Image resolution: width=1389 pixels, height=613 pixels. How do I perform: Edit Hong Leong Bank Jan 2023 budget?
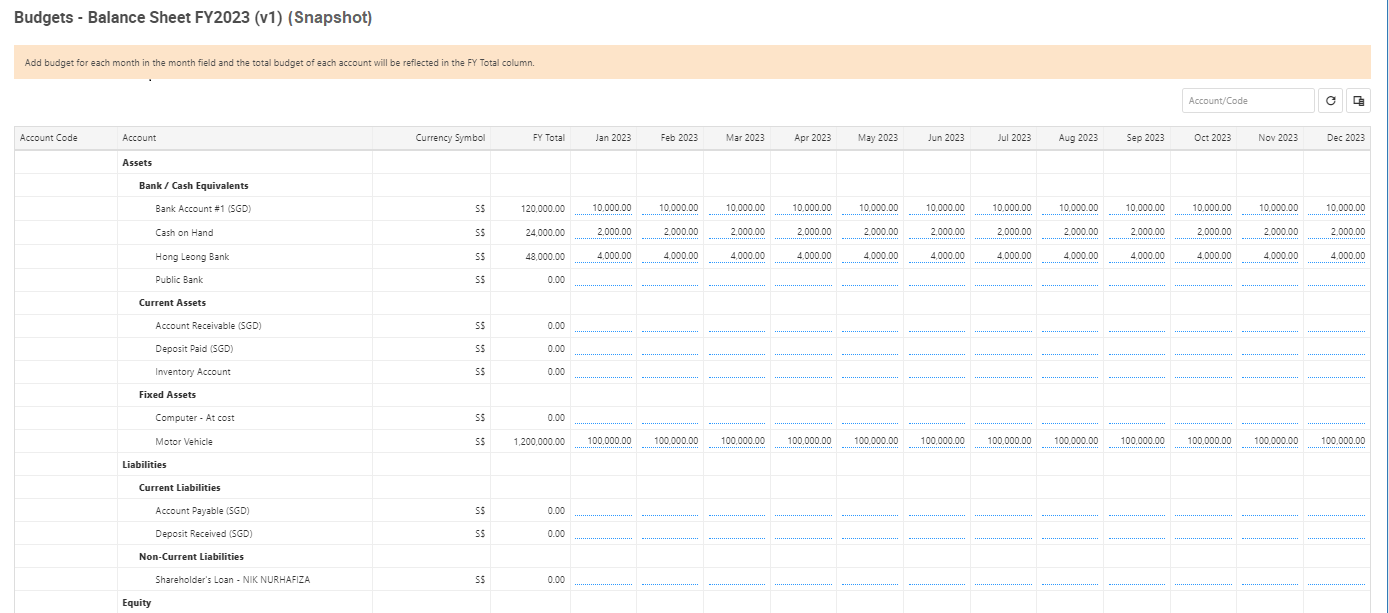click(x=603, y=256)
